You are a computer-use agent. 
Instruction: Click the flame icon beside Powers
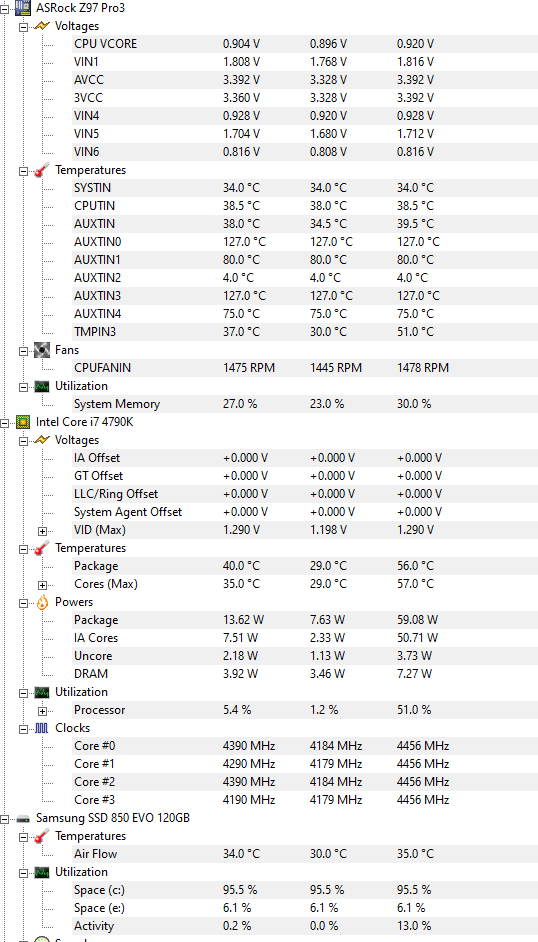[x=42, y=602]
